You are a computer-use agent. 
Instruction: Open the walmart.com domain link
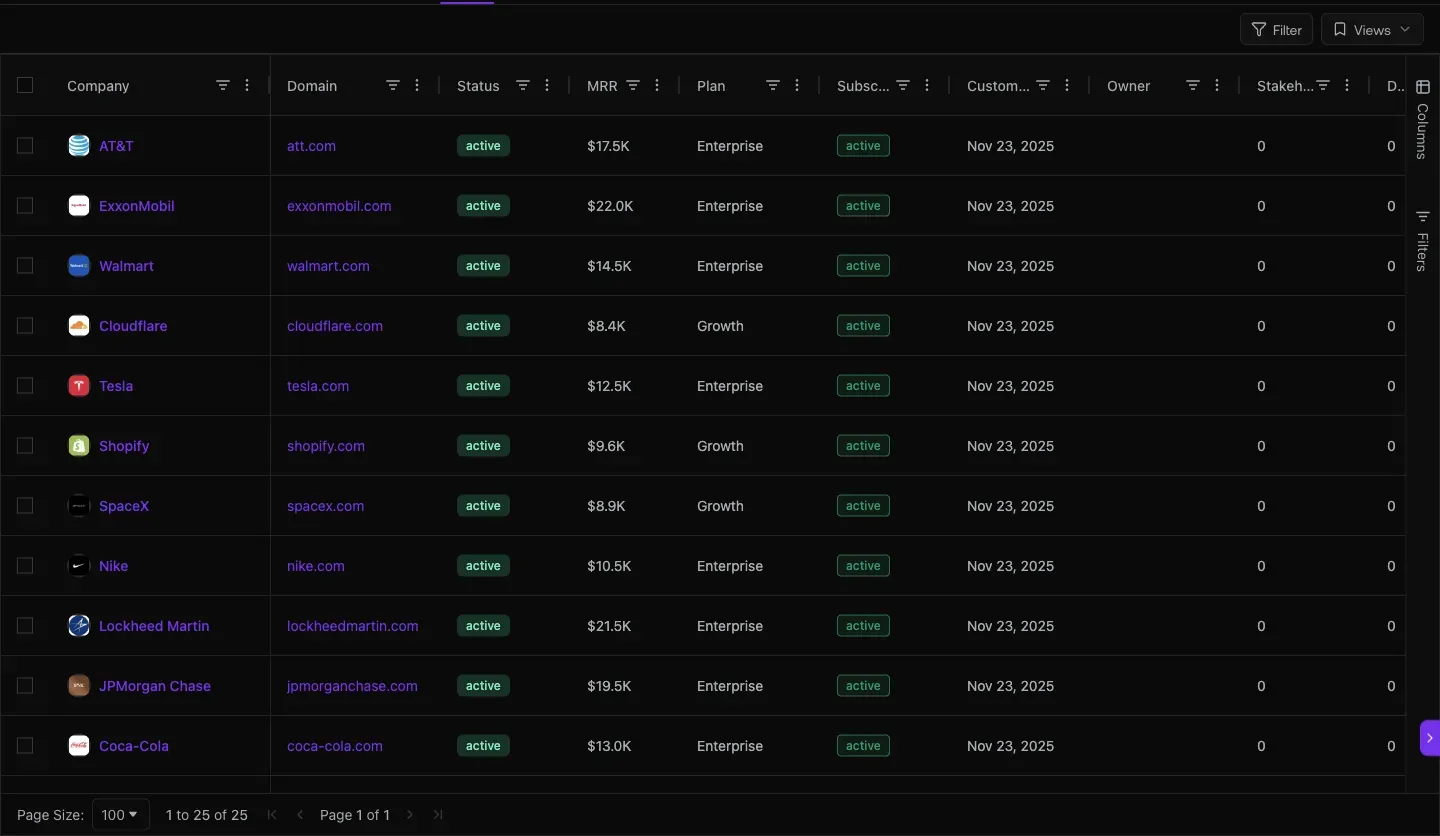[328, 266]
